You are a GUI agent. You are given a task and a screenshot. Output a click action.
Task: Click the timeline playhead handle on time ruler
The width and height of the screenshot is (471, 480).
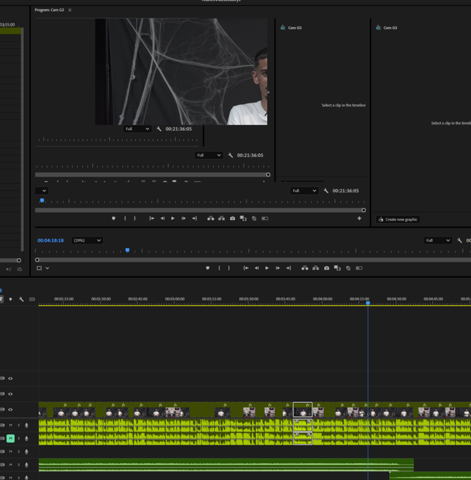368,303
